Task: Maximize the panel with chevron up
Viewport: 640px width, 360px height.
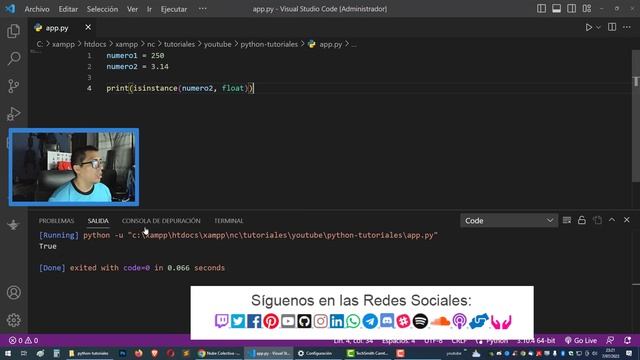Action: 612,220
